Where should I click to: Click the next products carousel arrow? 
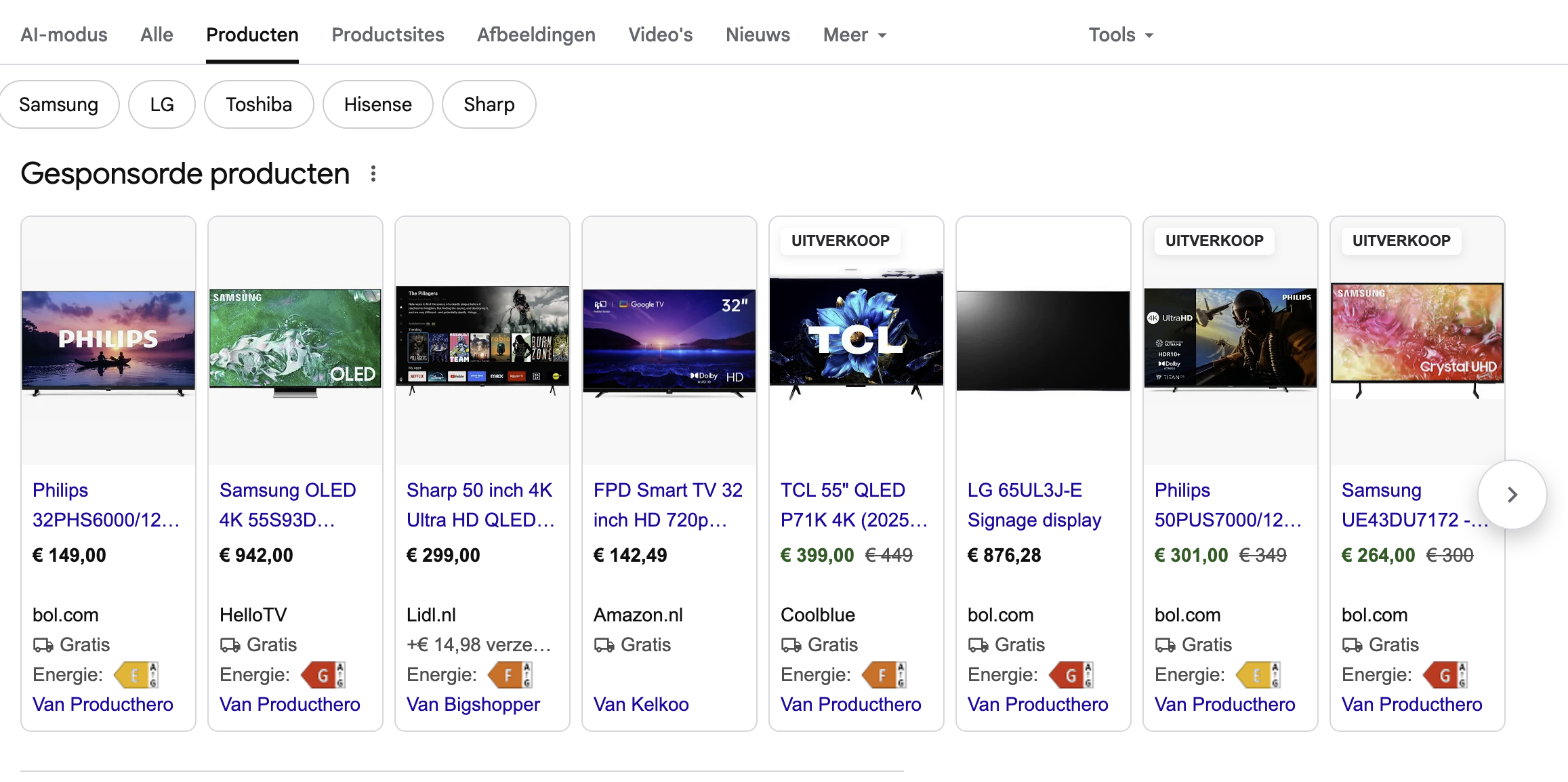pyautogui.click(x=1512, y=495)
